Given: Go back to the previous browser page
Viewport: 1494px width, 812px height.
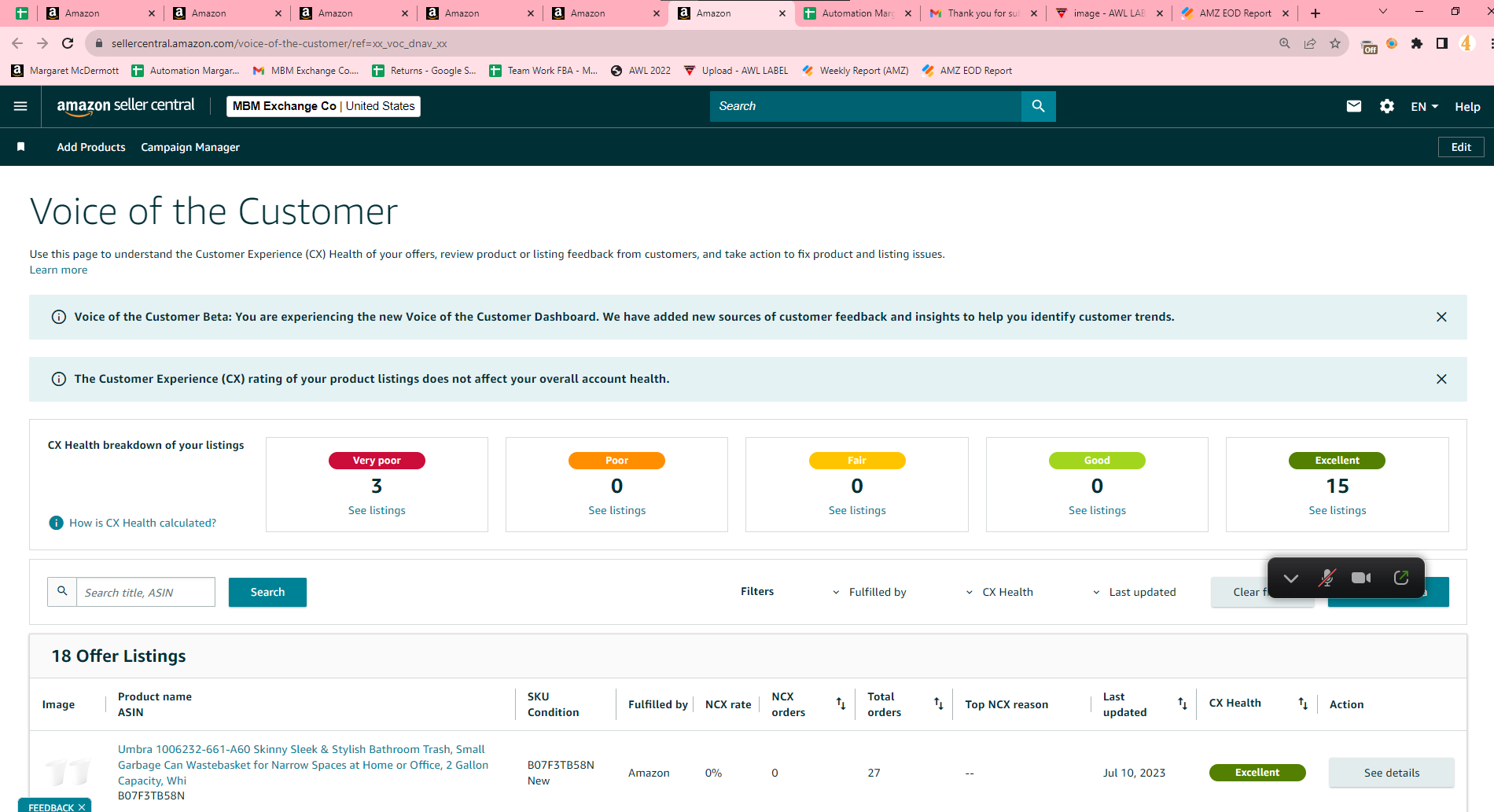Looking at the screenshot, I should pyautogui.click(x=17, y=43).
